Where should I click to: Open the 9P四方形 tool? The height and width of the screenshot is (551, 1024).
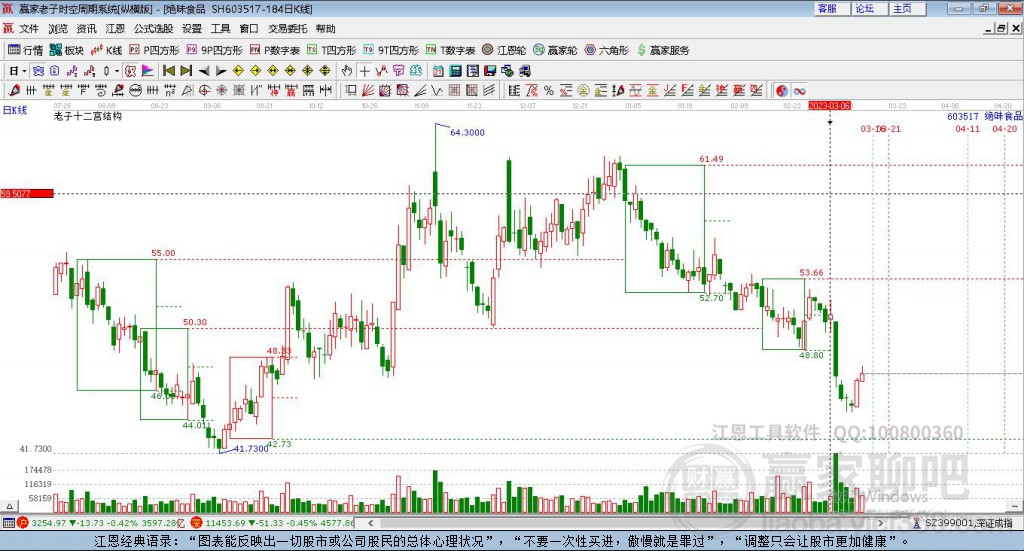coord(214,50)
